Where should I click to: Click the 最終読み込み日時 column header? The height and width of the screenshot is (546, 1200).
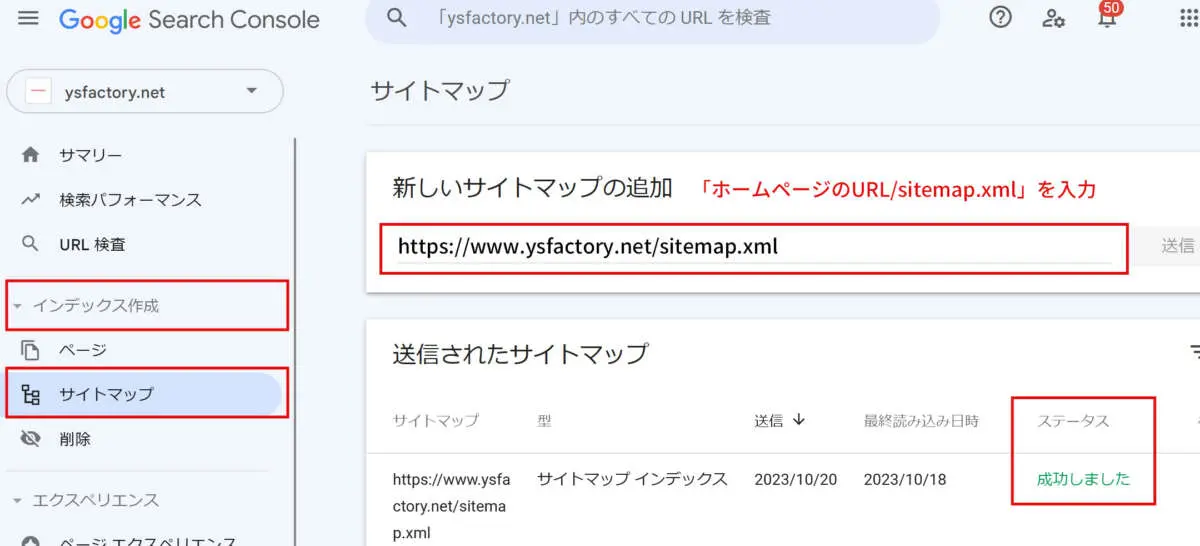coord(922,421)
